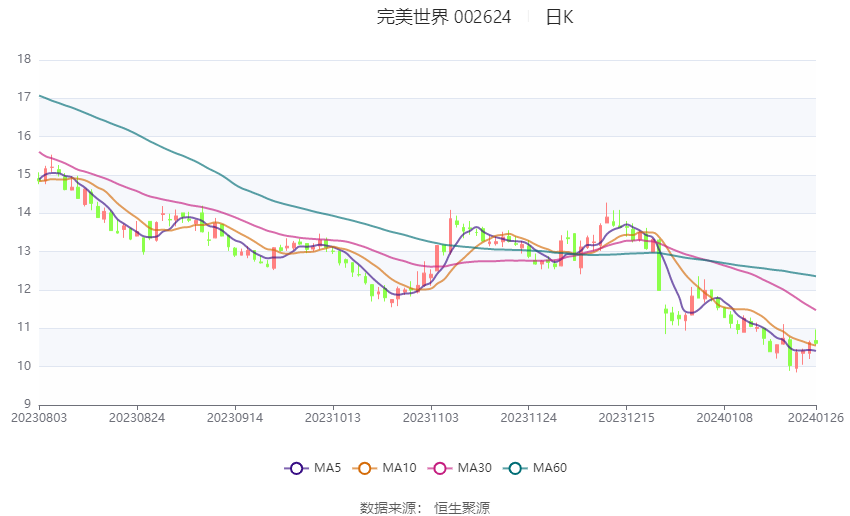Click the 11 price axis label
This screenshot has height=516, width=850.
(x=24, y=327)
